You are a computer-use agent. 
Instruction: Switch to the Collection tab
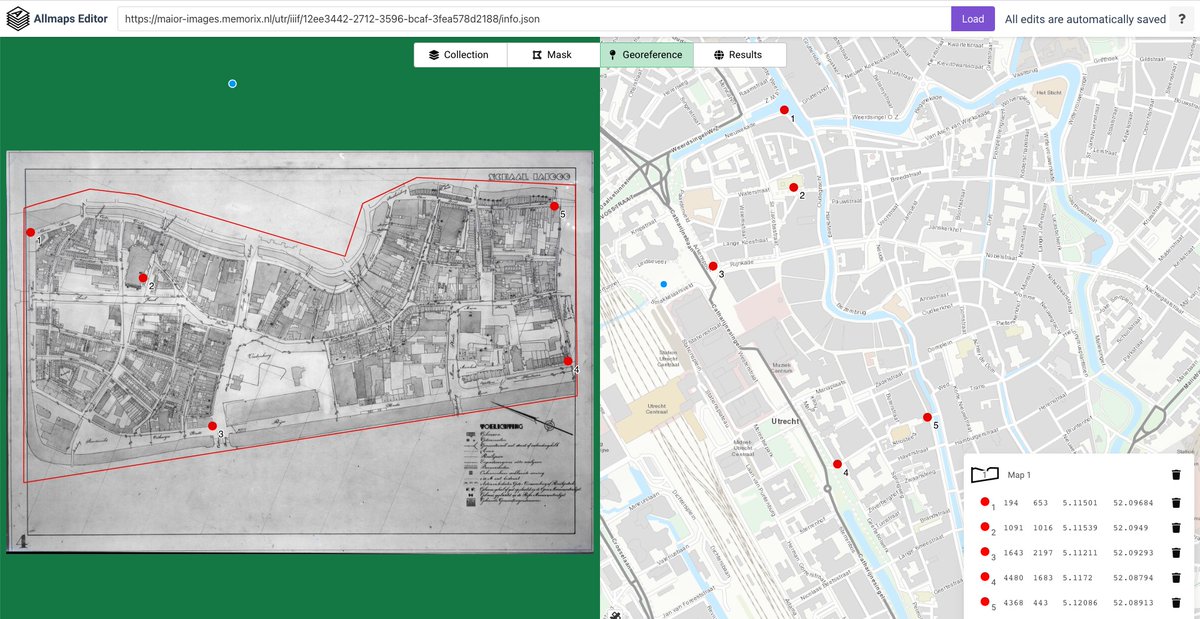click(x=460, y=55)
